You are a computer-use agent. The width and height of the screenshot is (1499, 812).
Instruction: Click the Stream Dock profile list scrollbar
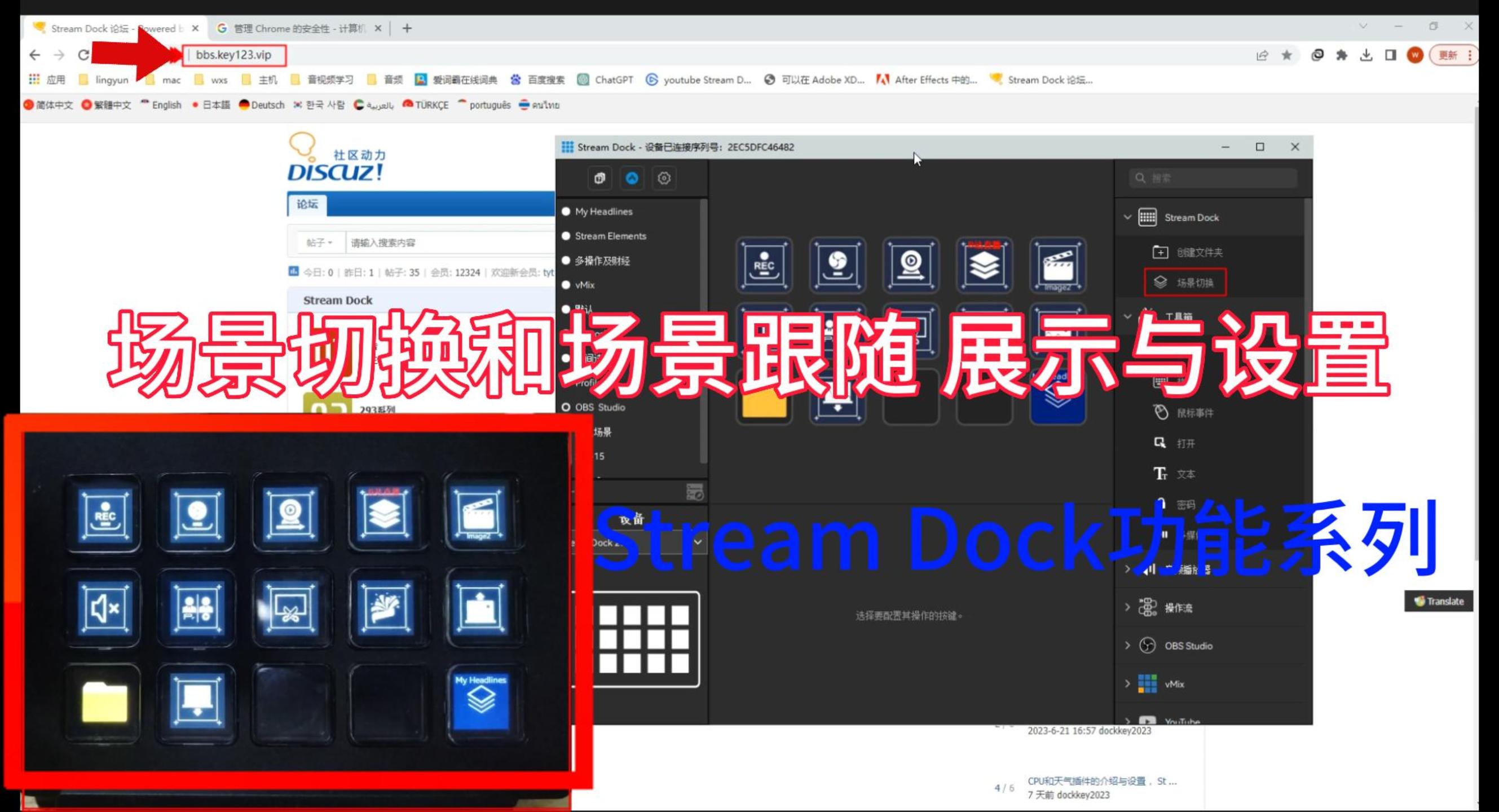tap(703, 330)
